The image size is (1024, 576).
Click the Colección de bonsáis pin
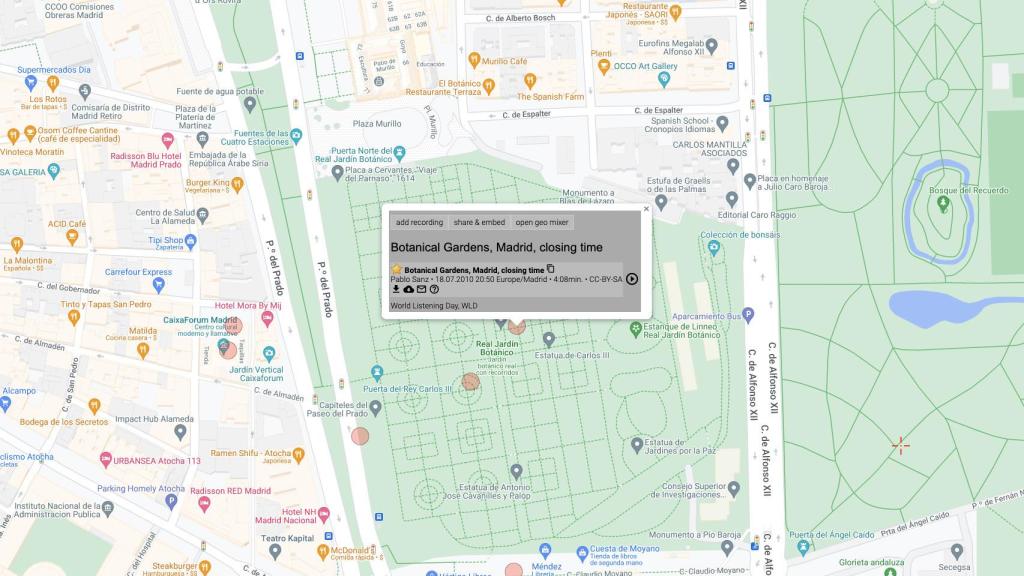point(714,248)
